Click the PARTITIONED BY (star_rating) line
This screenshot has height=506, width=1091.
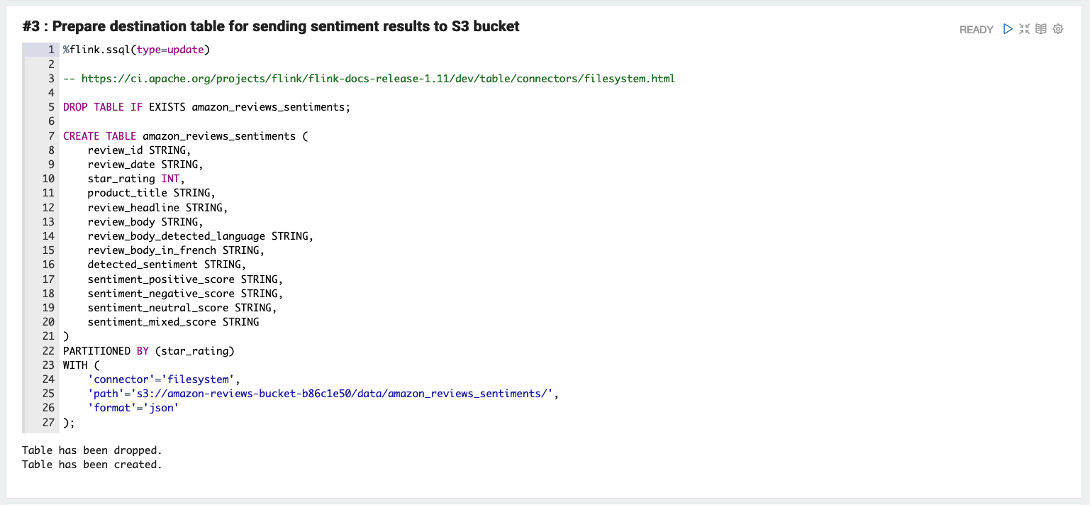point(149,351)
